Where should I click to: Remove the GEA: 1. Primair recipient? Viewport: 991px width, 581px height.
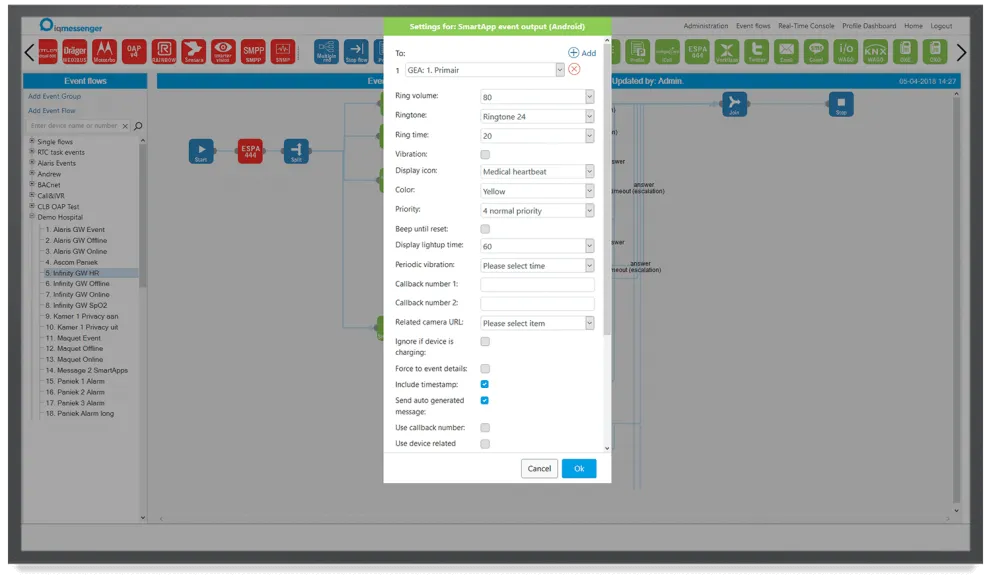[x=574, y=70]
